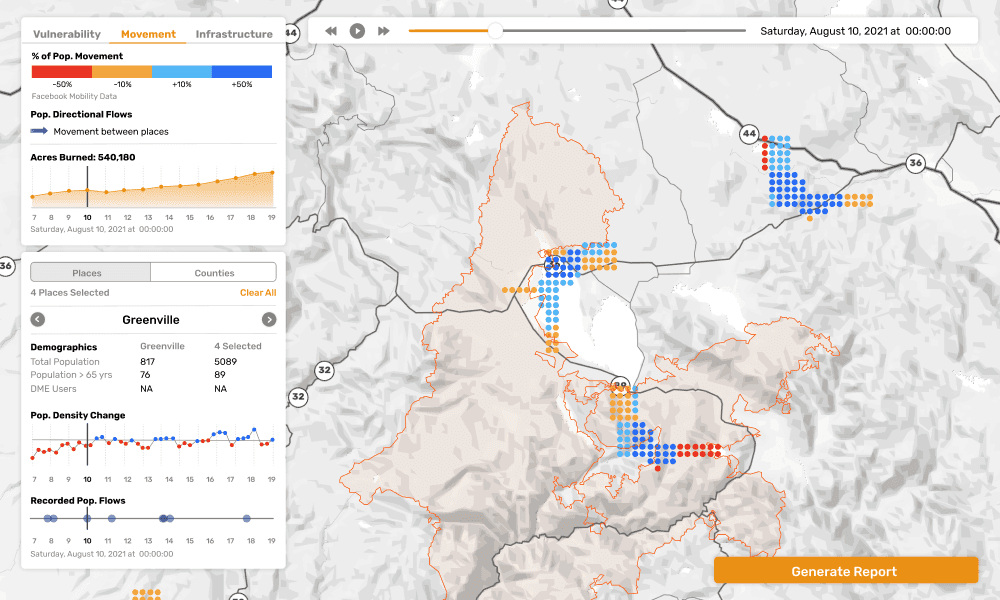Click the Recorded Pop. Flows dot near 11

pos(112,518)
